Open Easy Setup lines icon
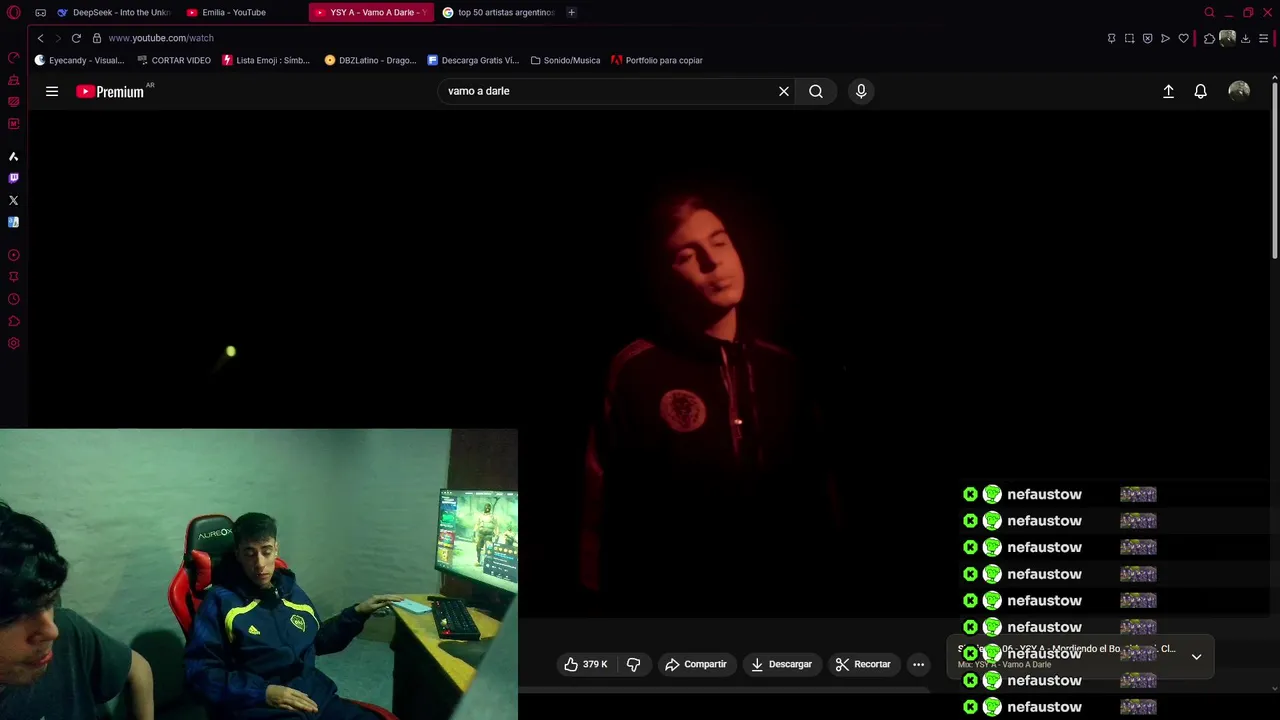This screenshot has height=720, width=1280. click(1264, 38)
